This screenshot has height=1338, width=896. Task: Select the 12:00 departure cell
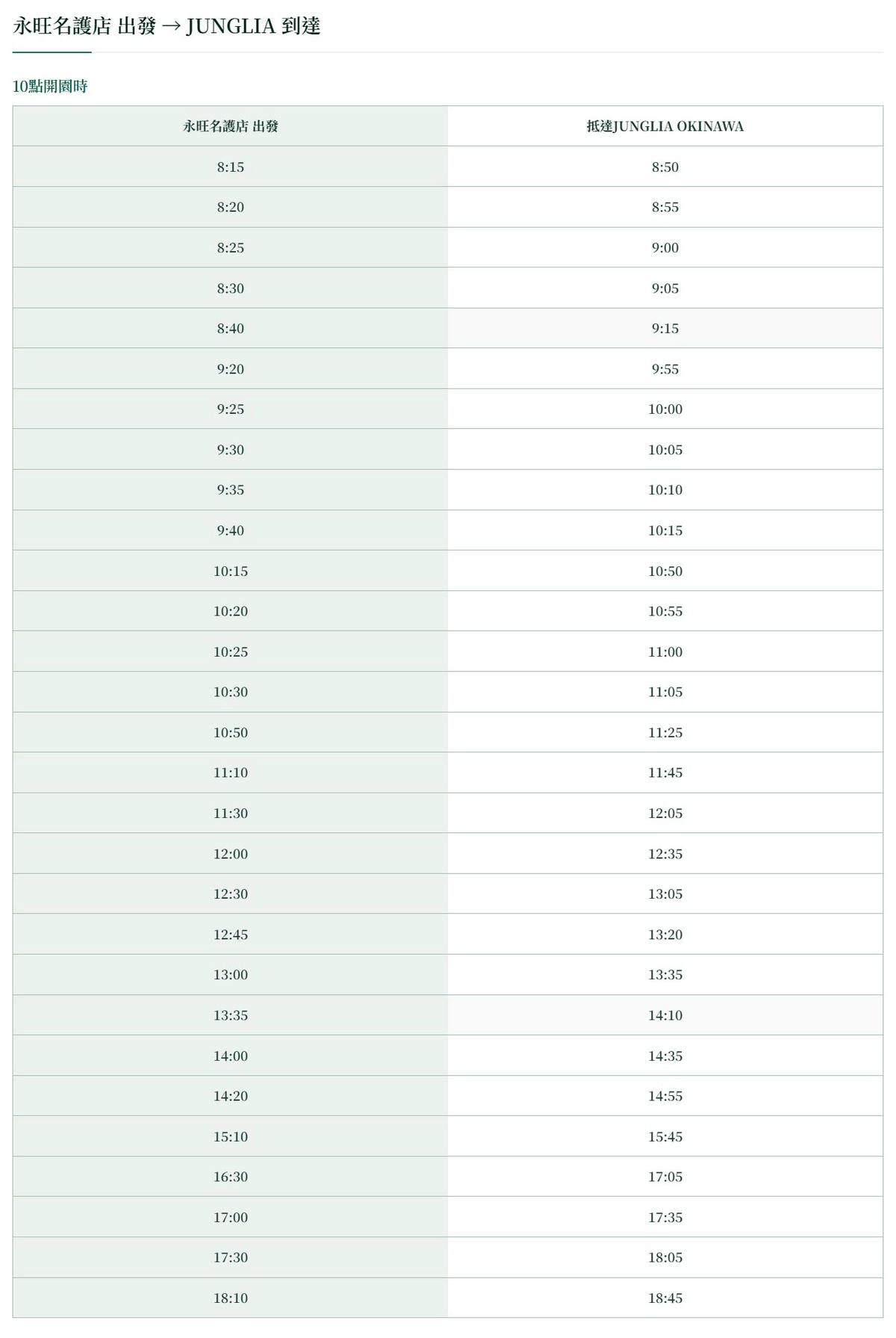pyautogui.click(x=230, y=853)
